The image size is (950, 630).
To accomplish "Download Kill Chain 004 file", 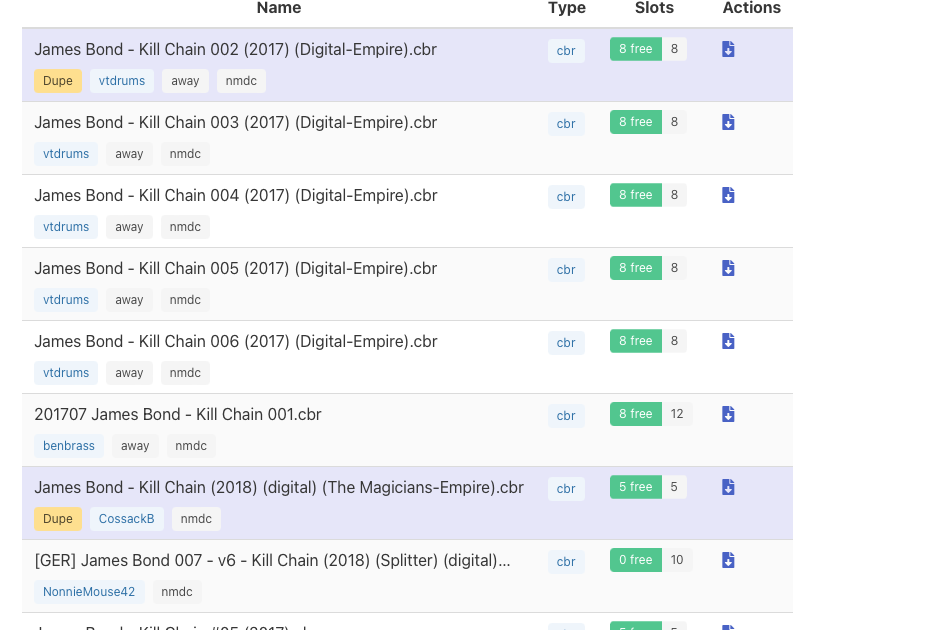I will [x=728, y=195].
